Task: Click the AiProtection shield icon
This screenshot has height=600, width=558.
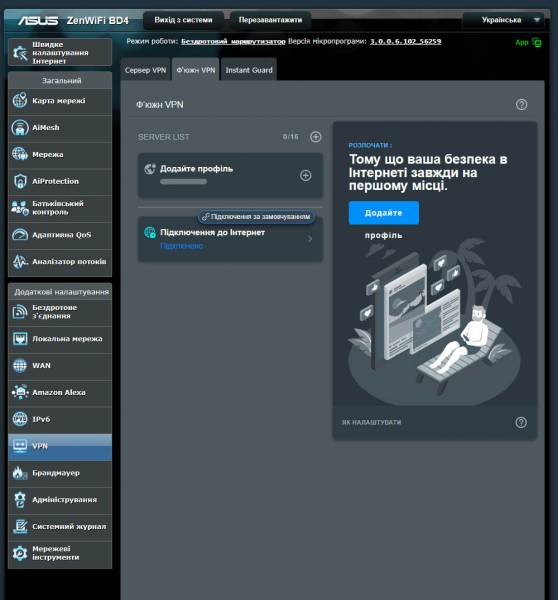Action: click(20, 181)
